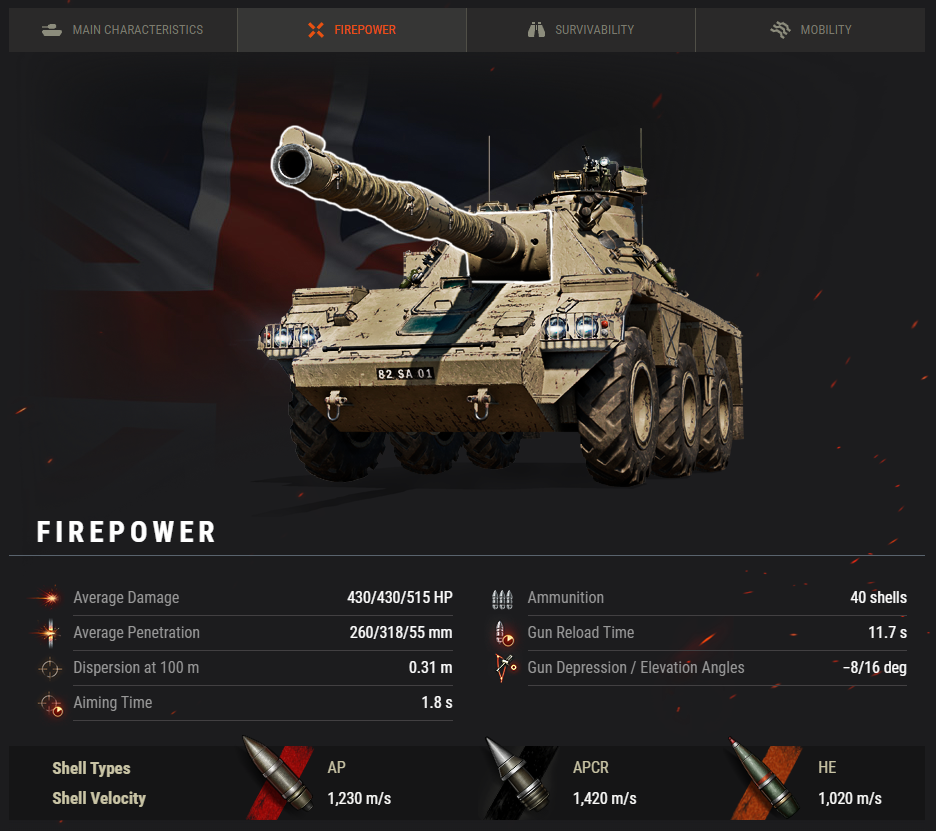Image resolution: width=936 pixels, height=831 pixels.
Task: Click the Average Penetration icon
Action: [50, 633]
